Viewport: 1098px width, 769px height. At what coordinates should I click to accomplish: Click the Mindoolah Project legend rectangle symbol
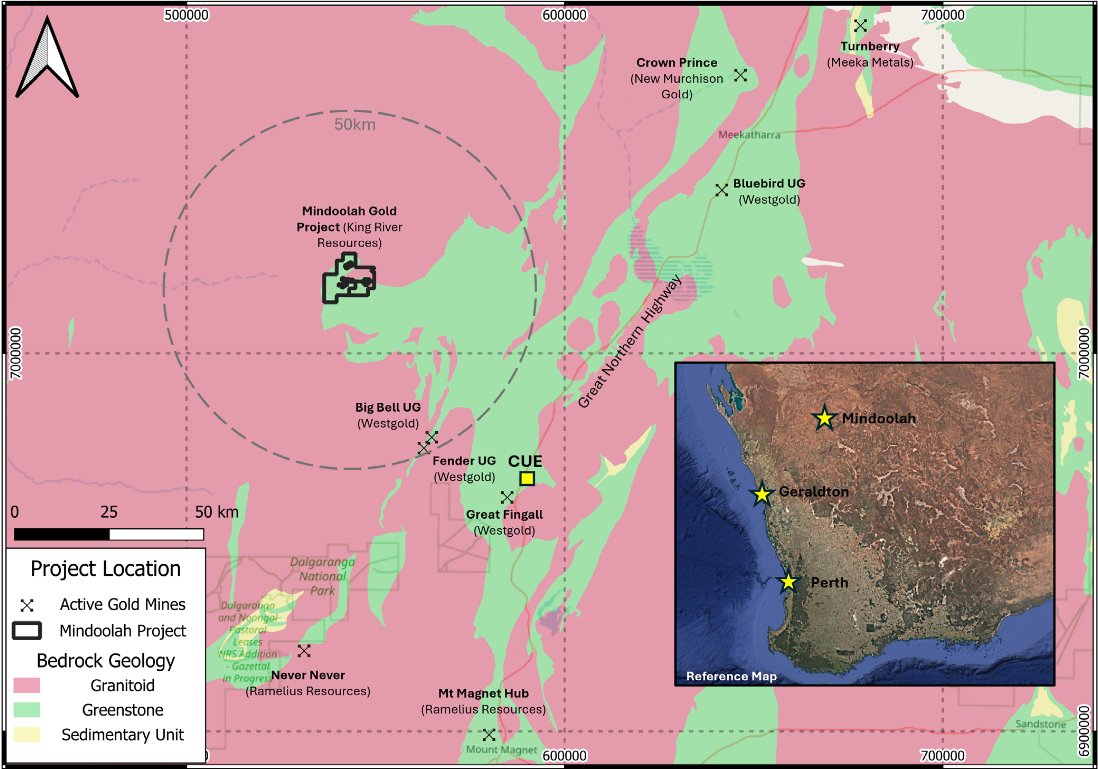tap(27, 631)
